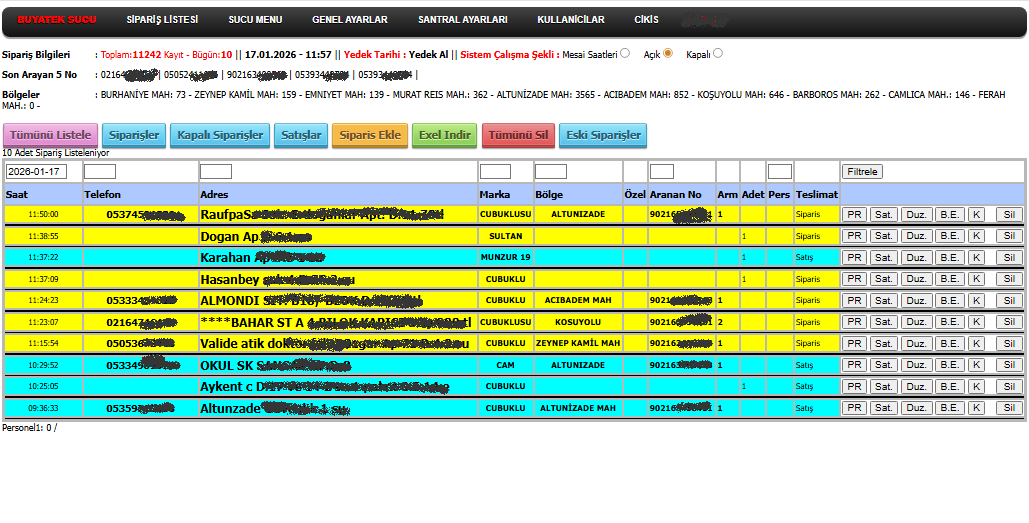The width and height of the screenshot is (1029, 523).
Task: Click the Tümünü Listele button
Action: click(x=52, y=135)
